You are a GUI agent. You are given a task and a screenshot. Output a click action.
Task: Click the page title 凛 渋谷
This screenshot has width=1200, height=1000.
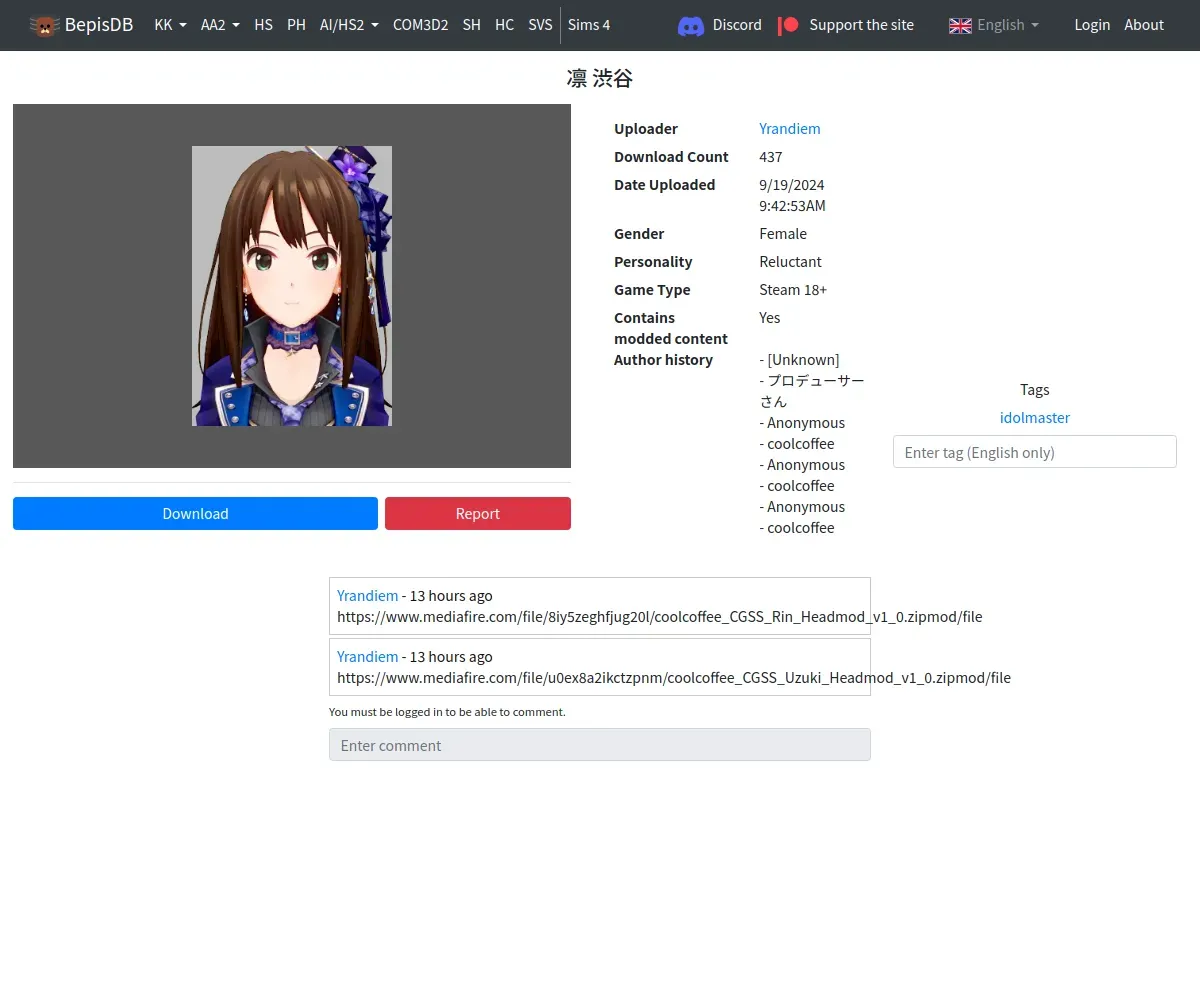600,78
